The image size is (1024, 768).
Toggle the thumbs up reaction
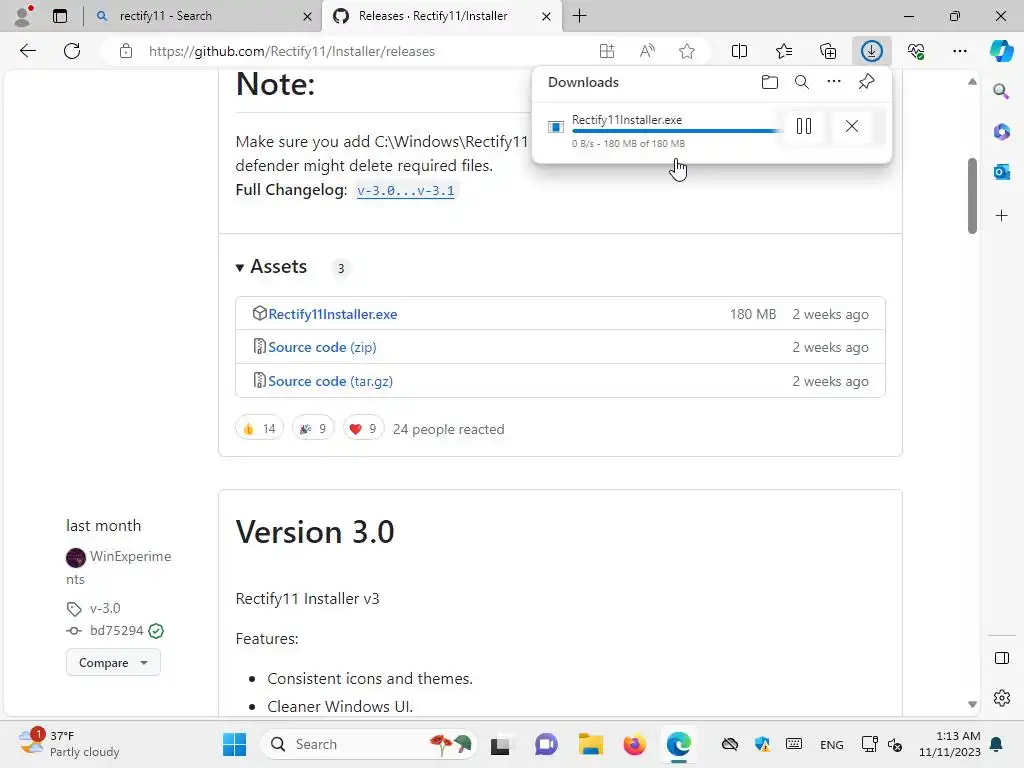point(259,428)
